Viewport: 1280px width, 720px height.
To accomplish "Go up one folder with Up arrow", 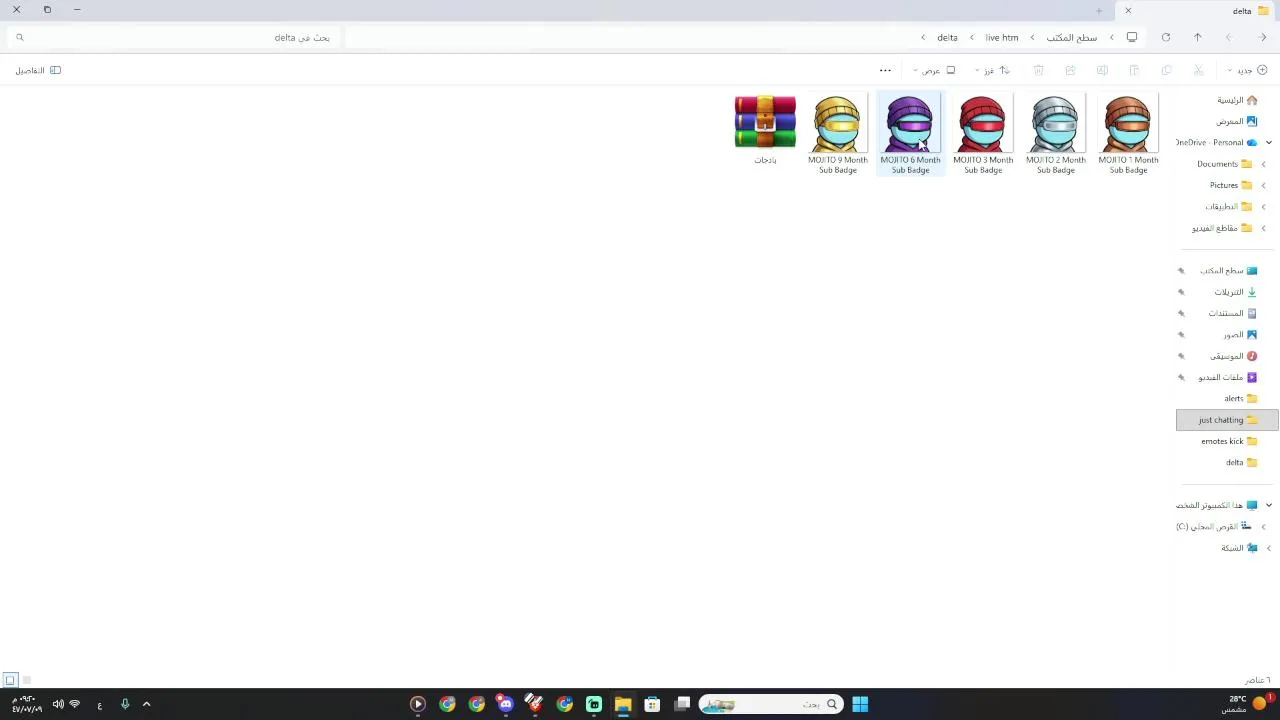I will [x=1197, y=37].
